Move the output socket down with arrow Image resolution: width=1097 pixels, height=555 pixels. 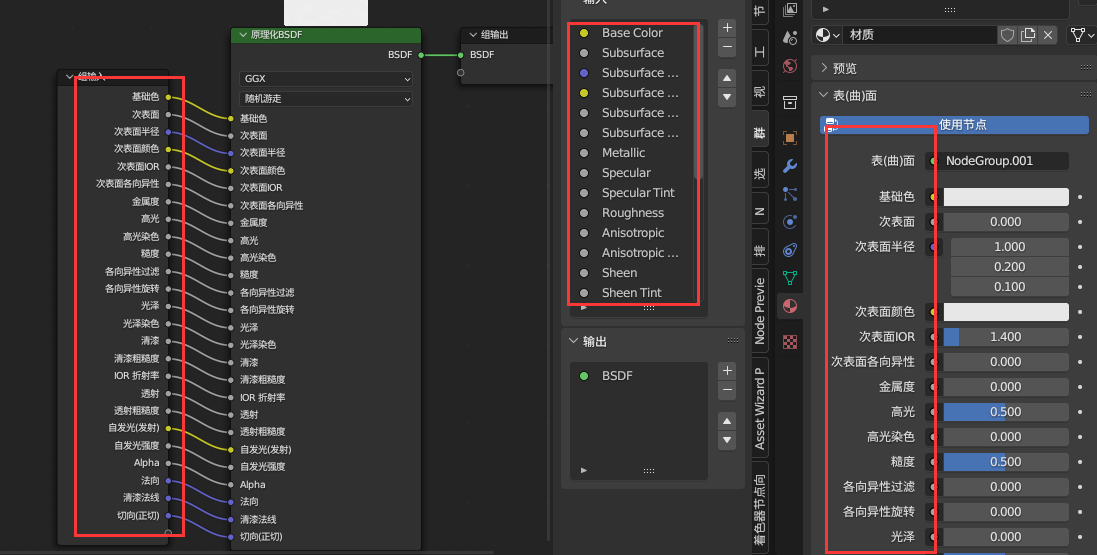point(727,440)
